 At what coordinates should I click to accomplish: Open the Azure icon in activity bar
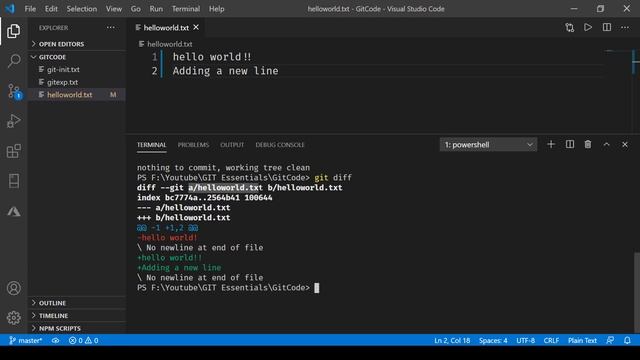tap(13, 211)
